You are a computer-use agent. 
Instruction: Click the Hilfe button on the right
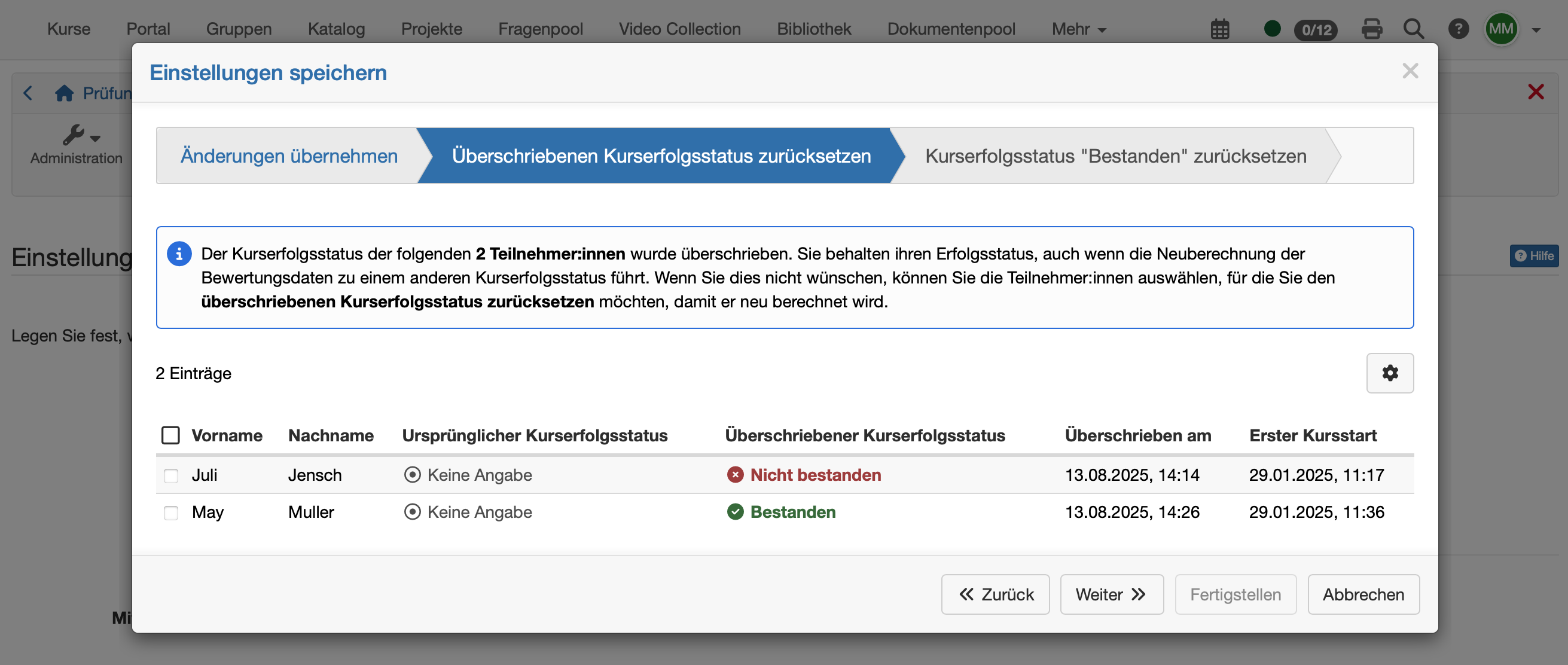[1533, 256]
